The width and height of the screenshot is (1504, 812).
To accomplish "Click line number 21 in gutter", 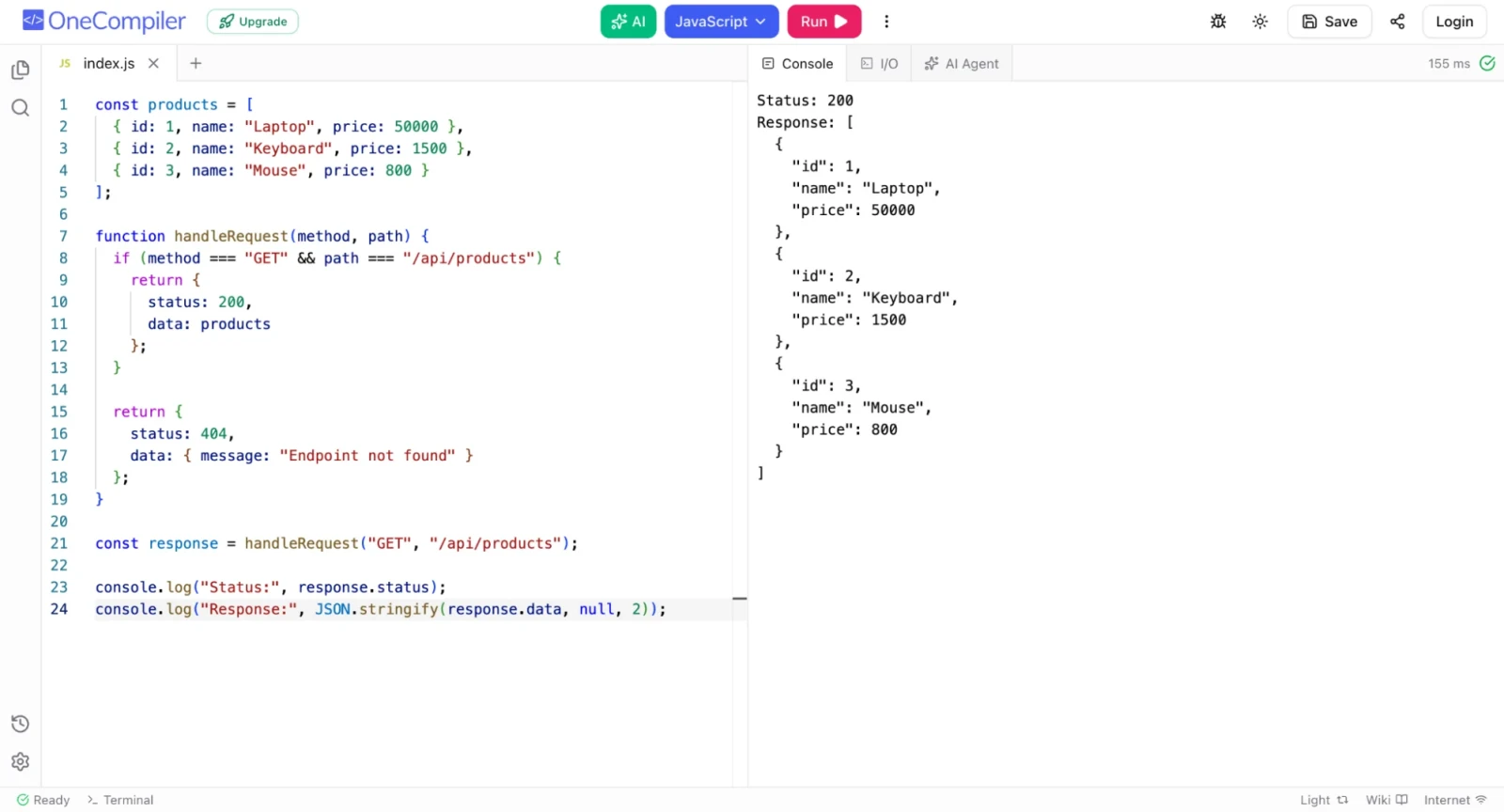I will pos(58,543).
